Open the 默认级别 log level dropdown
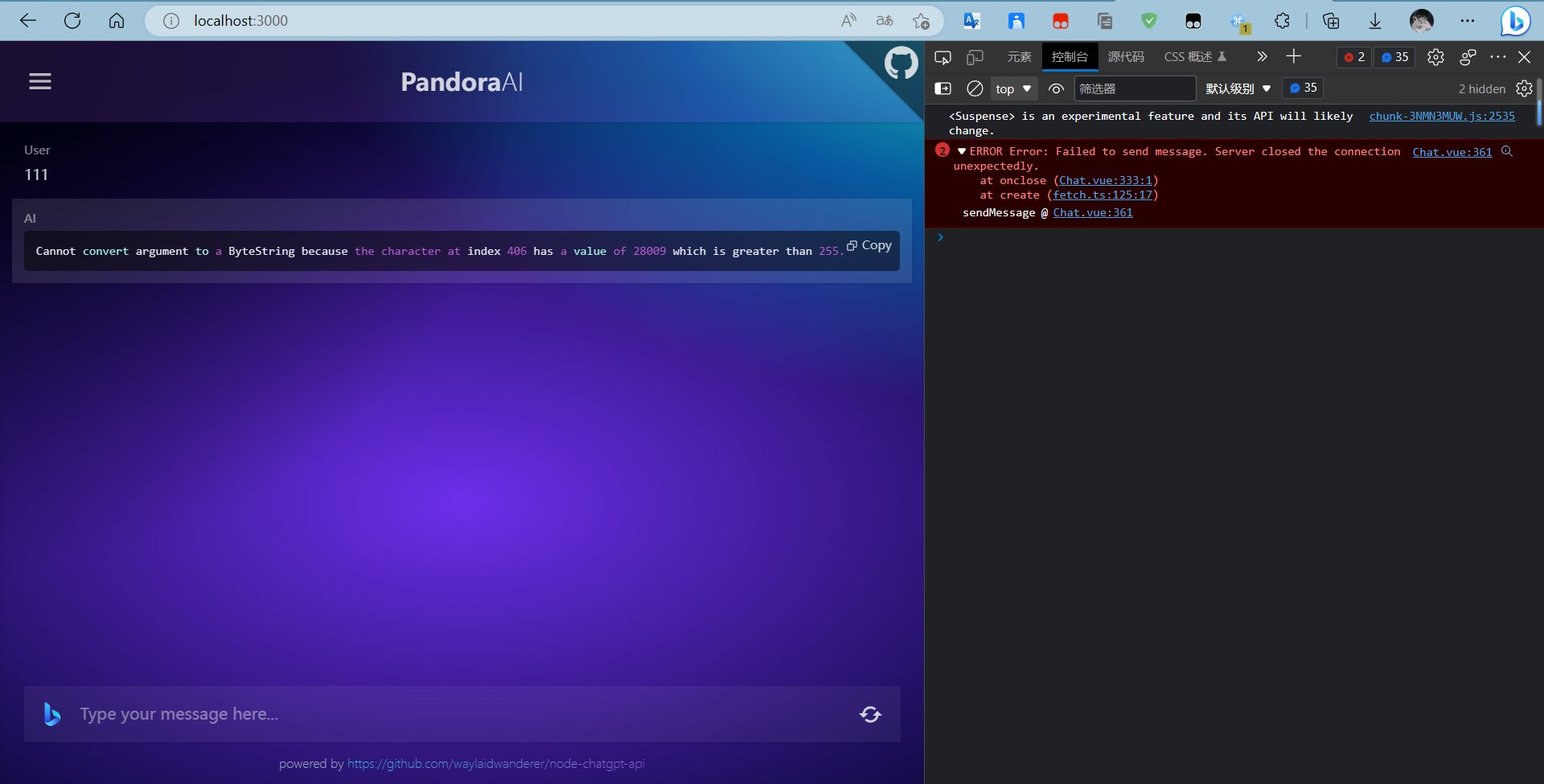The height and width of the screenshot is (784, 1544). point(1238,88)
